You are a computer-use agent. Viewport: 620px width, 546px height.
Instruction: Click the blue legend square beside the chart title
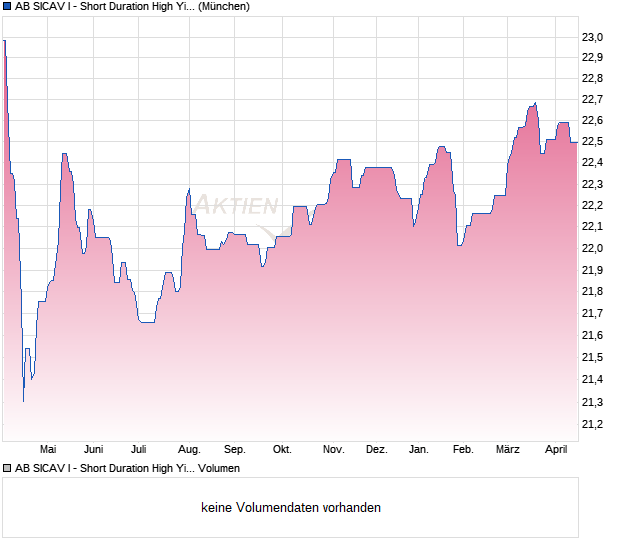(8, 7)
